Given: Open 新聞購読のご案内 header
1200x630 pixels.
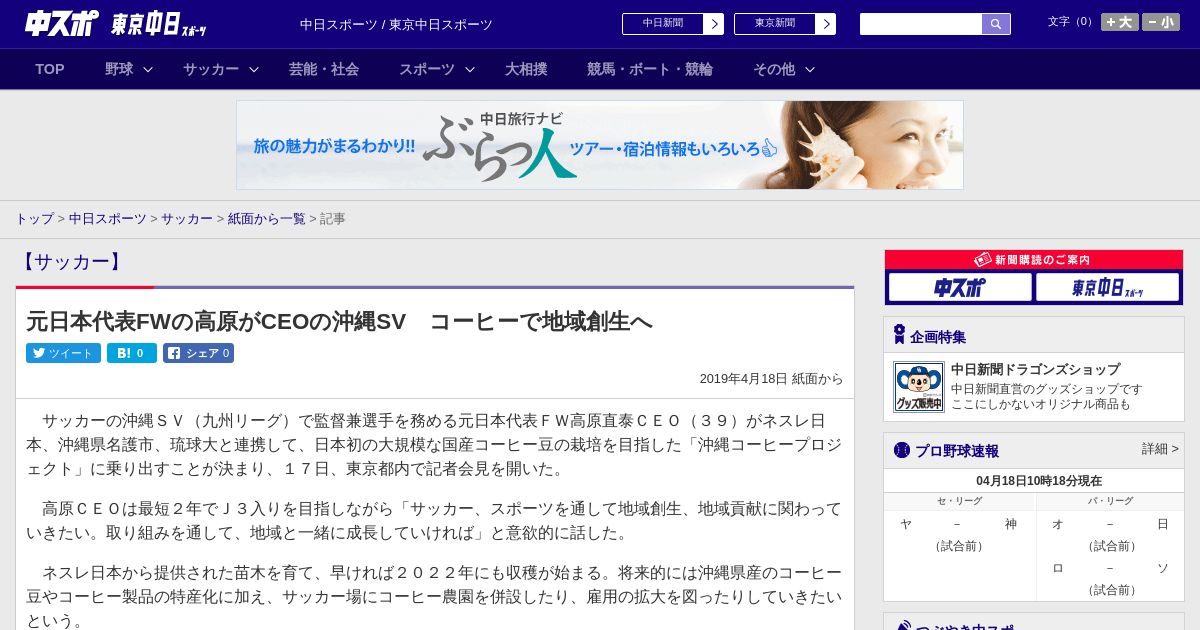Looking at the screenshot, I should (1034, 260).
